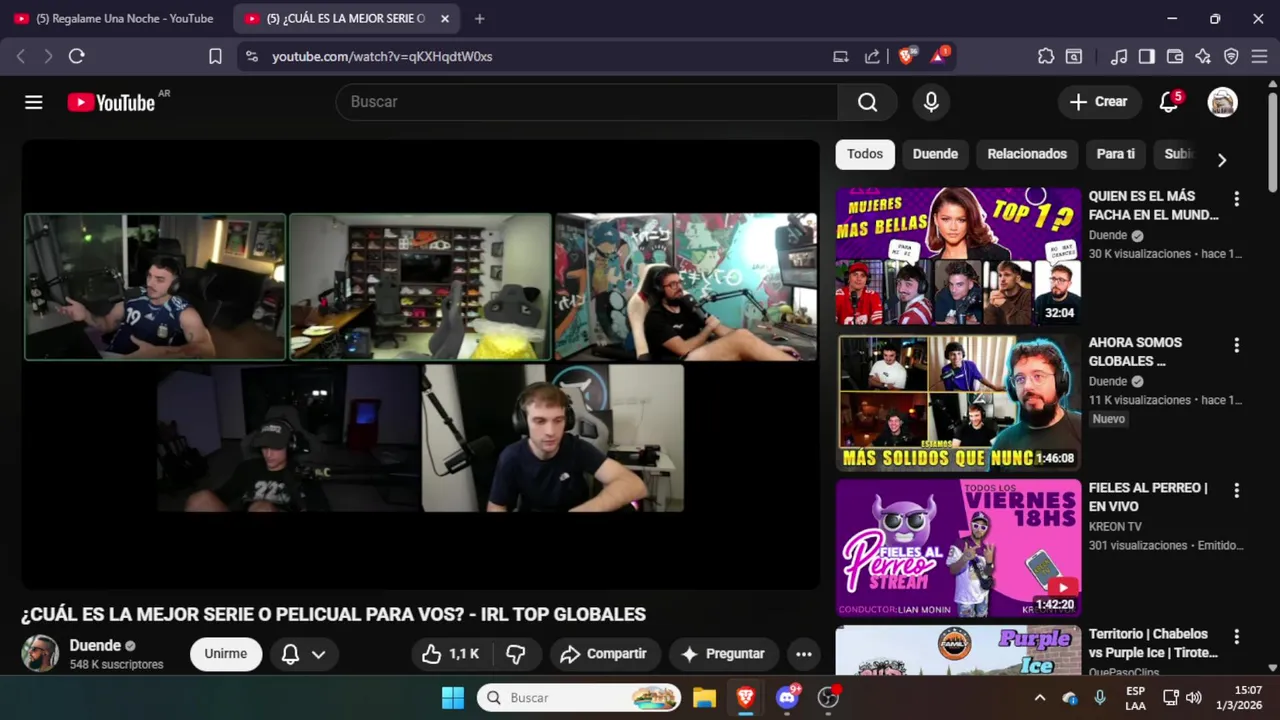Screen dimensions: 1280x720
Task: Open Brave Rewards triangle icon
Action: (x=938, y=57)
